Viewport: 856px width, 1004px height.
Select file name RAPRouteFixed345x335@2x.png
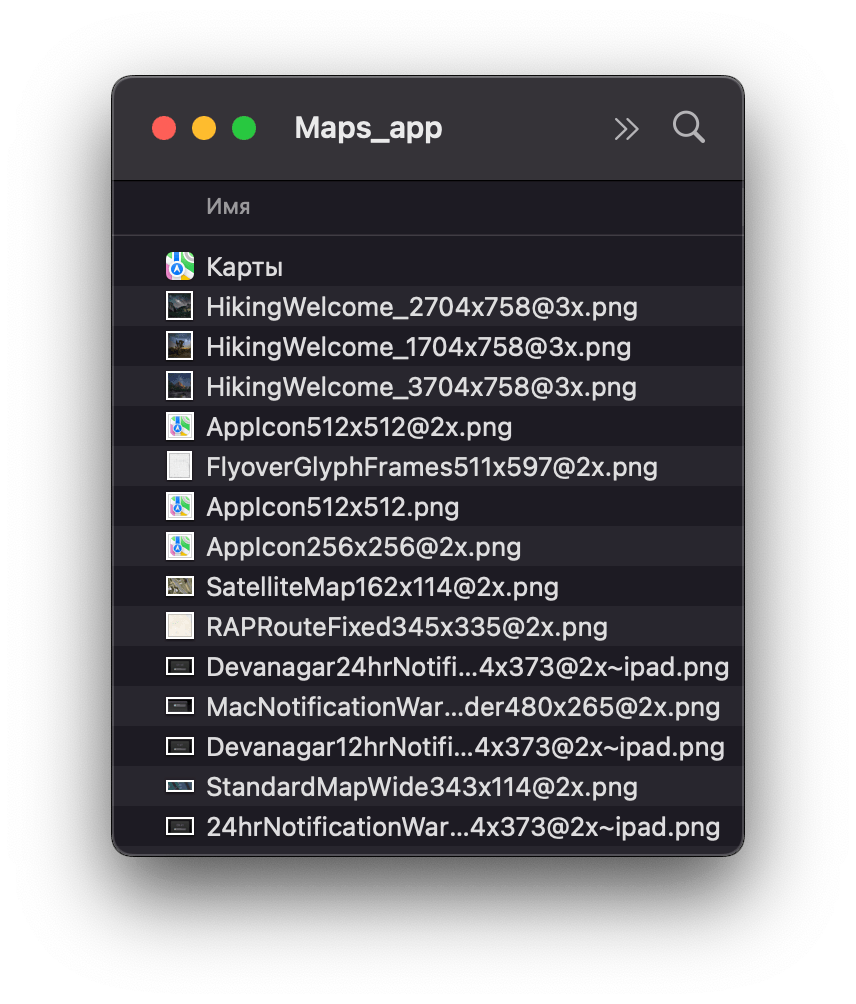pos(407,628)
